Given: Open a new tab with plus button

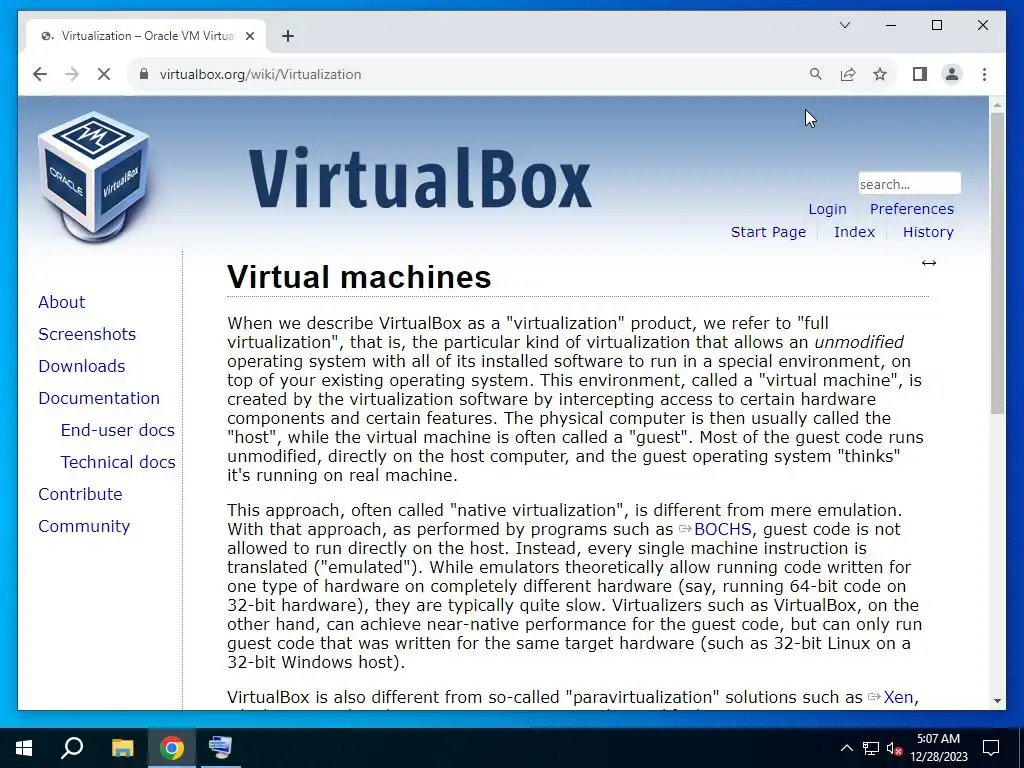Looking at the screenshot, I should coord(288,36).
